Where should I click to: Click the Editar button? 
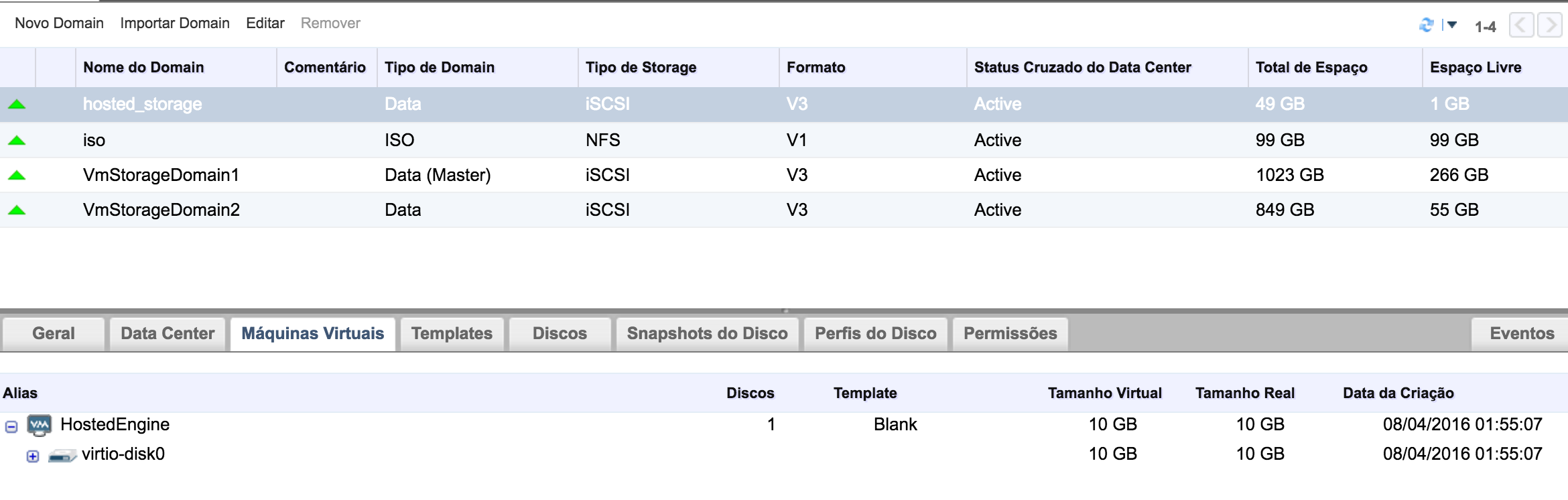[x=265, y=23]
